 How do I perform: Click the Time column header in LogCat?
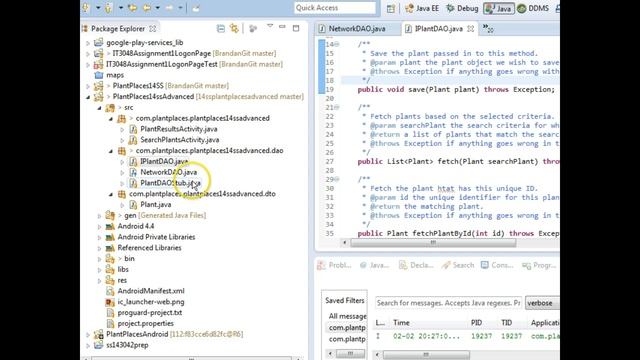(401, 323)
